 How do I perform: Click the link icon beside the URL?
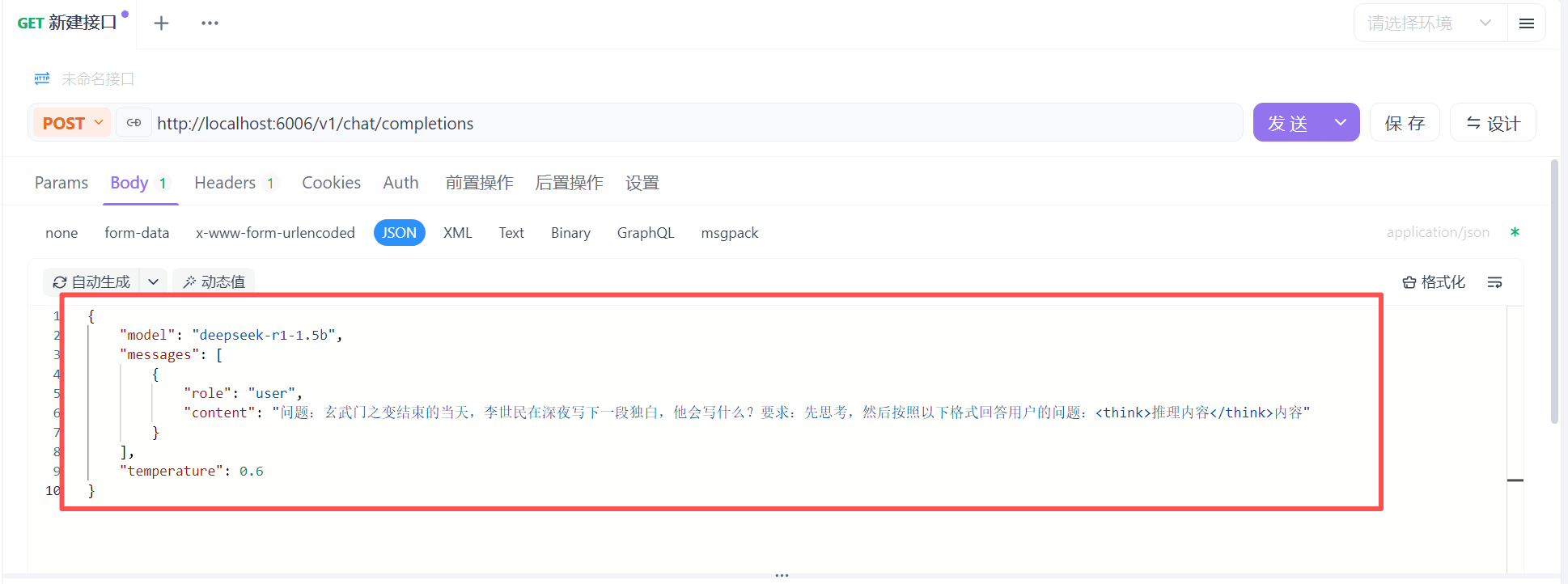pyautogui.click(x=134, y=123)
